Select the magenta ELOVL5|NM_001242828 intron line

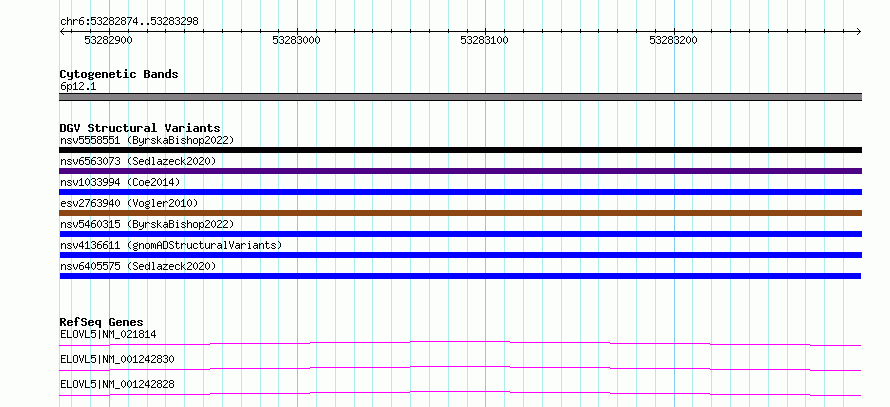pyautogui.click(x=460, y=393)
